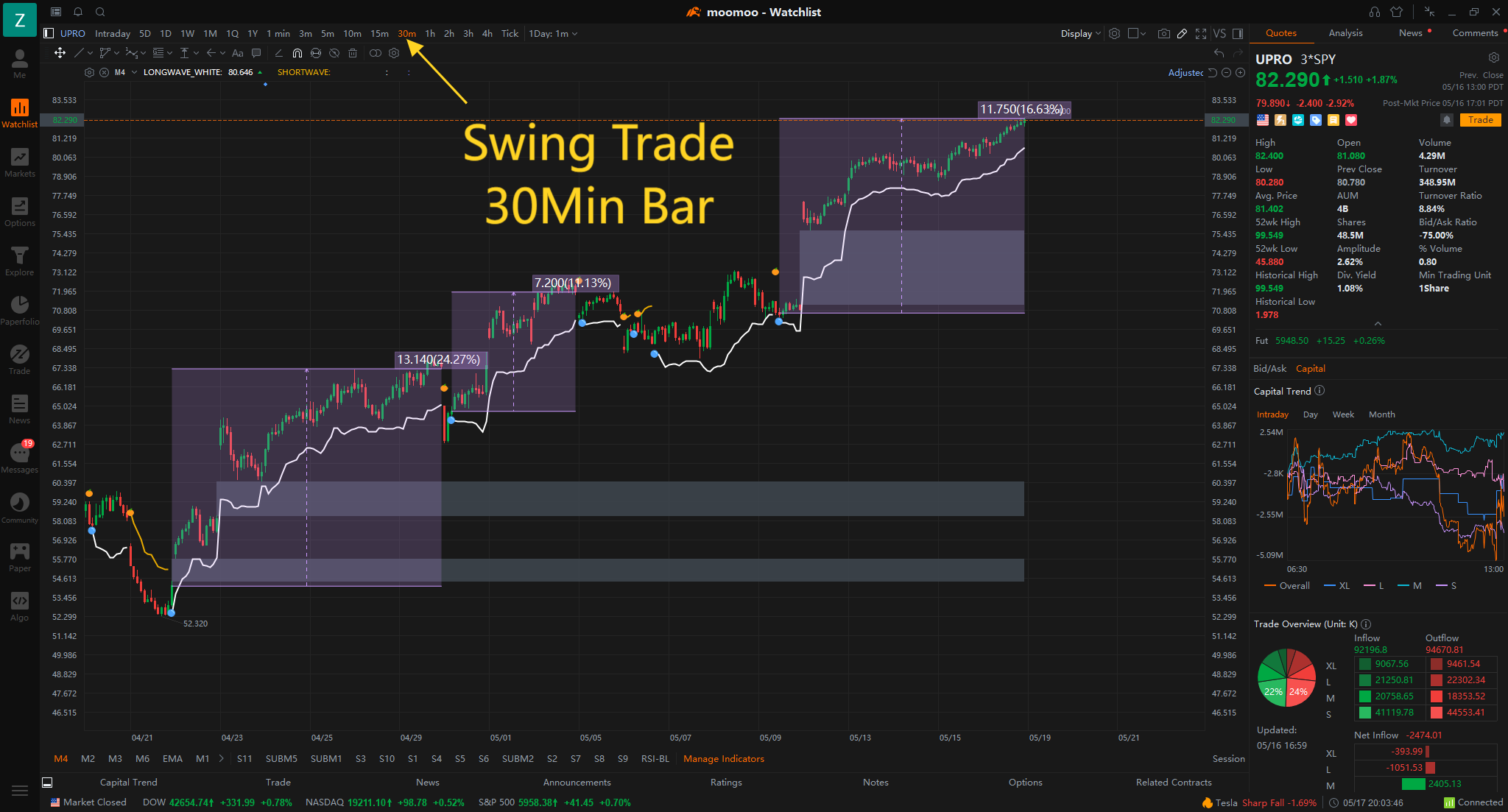
Task: Open chart settings gear next to Display
Action: pyautogui.click(x=1115, y=33)
